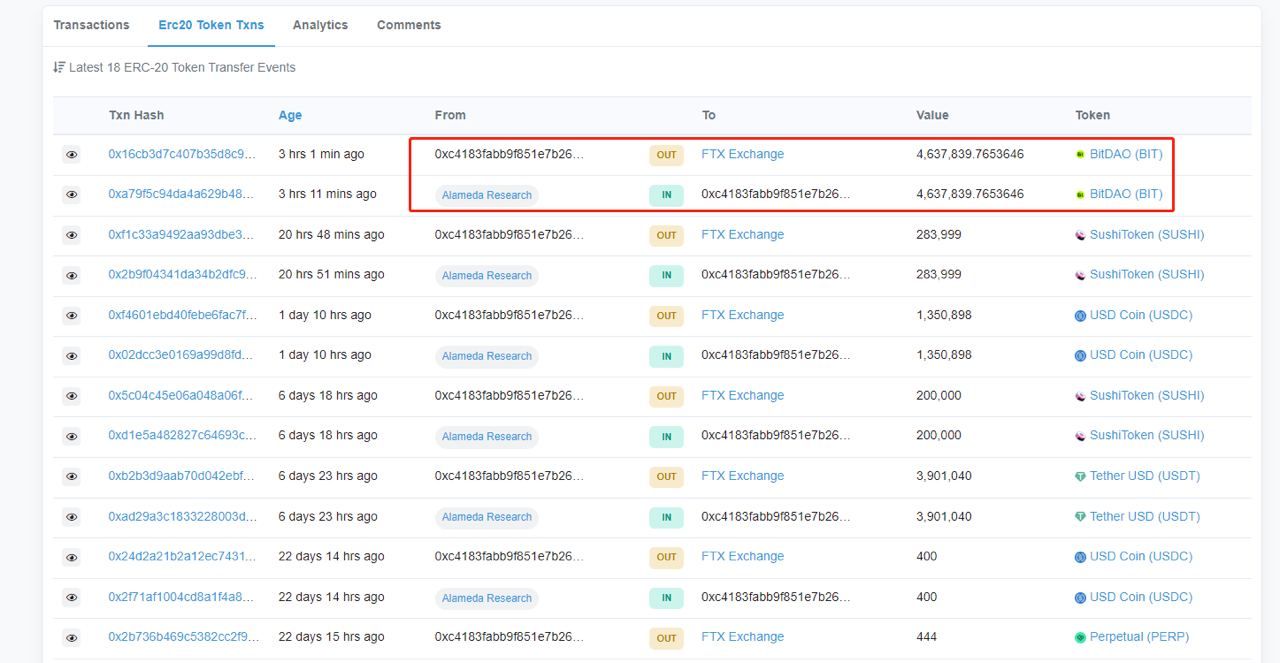Open FTX Exchange link in the first row

point(742,155)
